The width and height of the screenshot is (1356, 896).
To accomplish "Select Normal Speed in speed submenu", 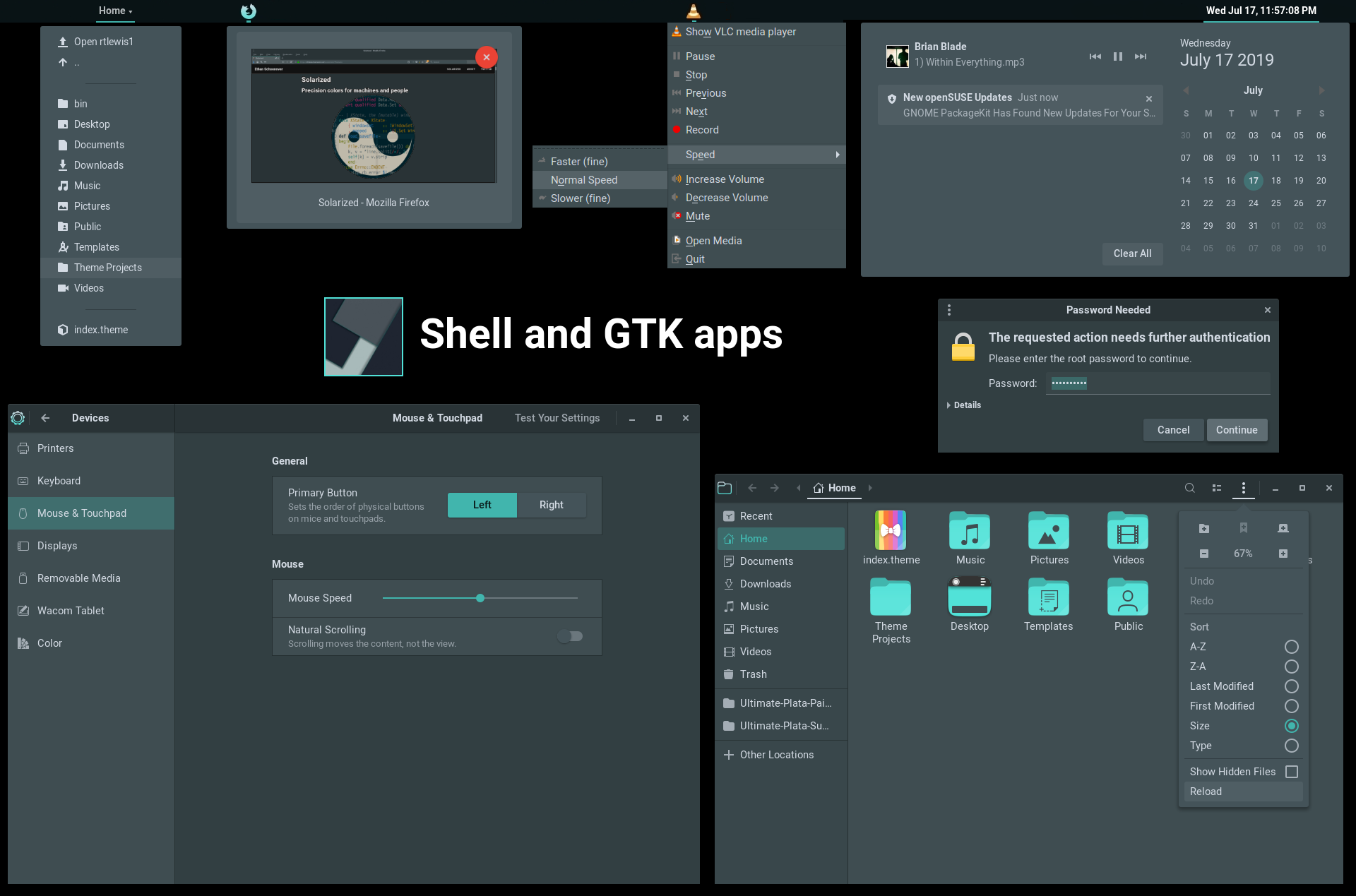I will [x=600, y=180].
